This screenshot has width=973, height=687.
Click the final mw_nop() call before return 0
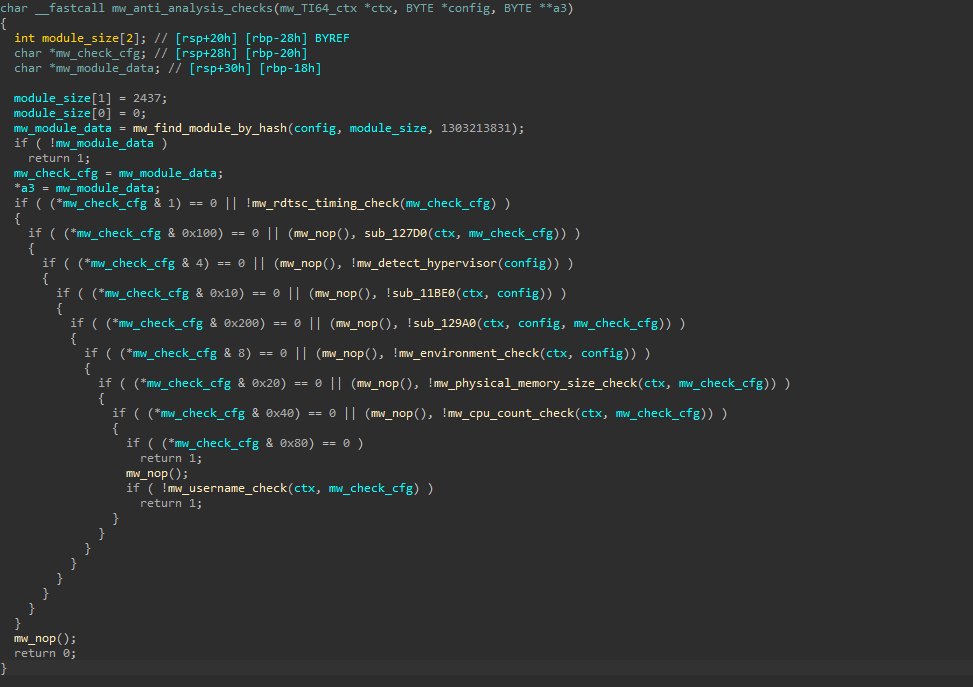[45, 638]
